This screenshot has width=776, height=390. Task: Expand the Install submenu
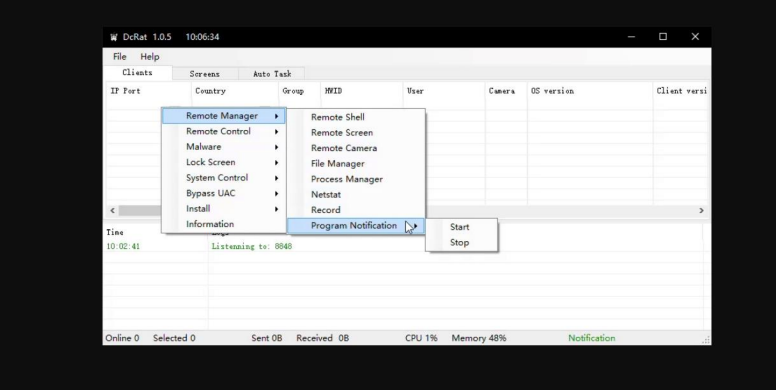tap(224, 208)
